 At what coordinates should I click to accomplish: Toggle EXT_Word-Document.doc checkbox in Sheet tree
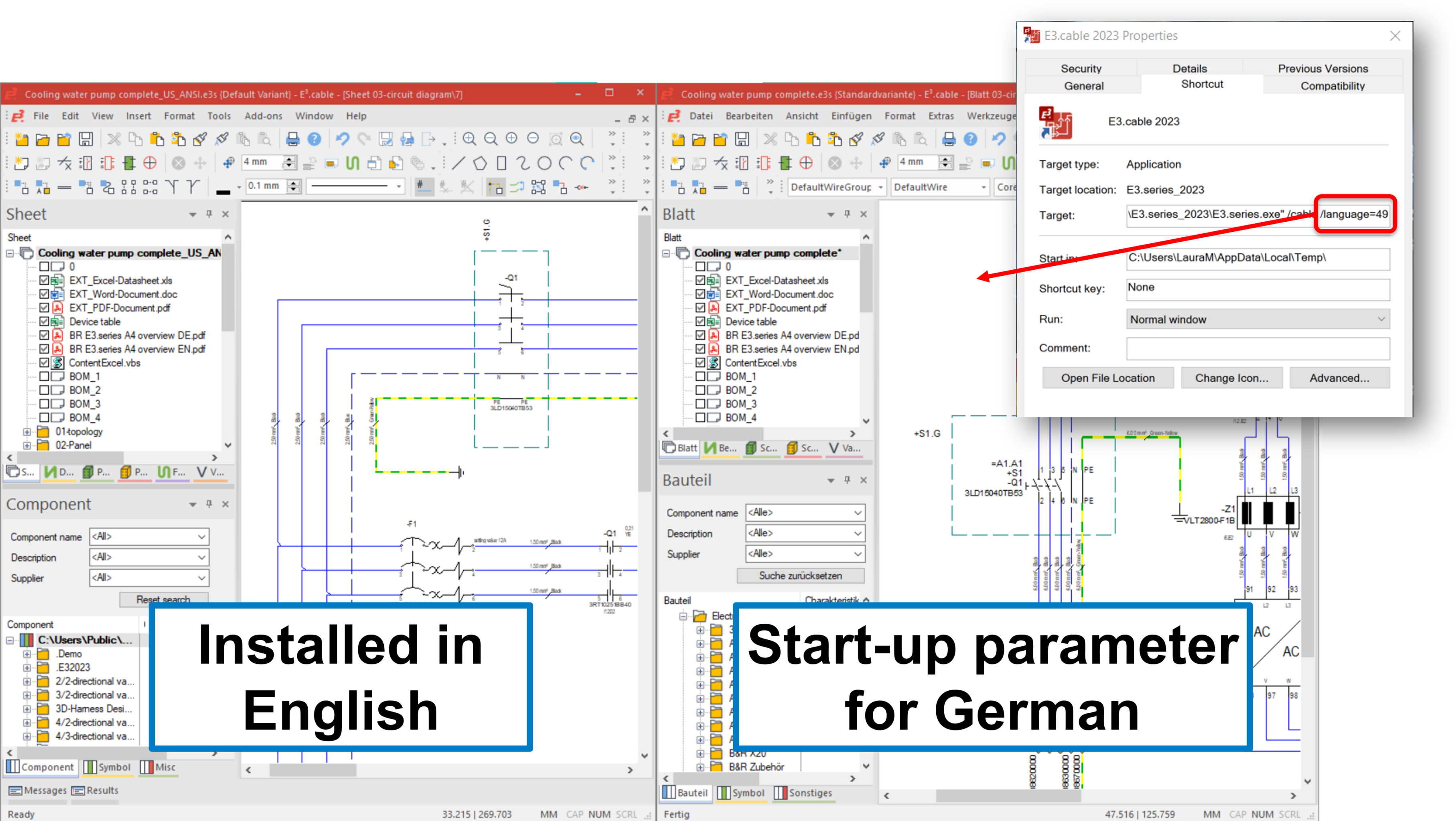(x=44, y=294)
